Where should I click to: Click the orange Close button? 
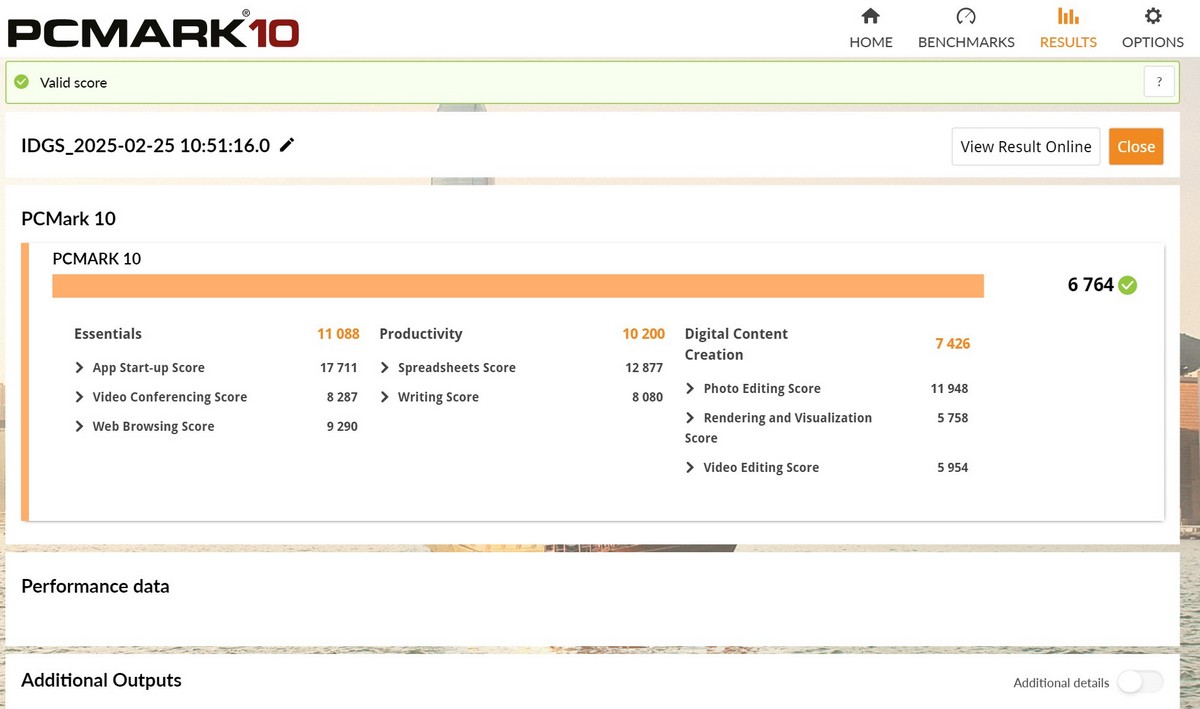click(x=1136, y=146)
